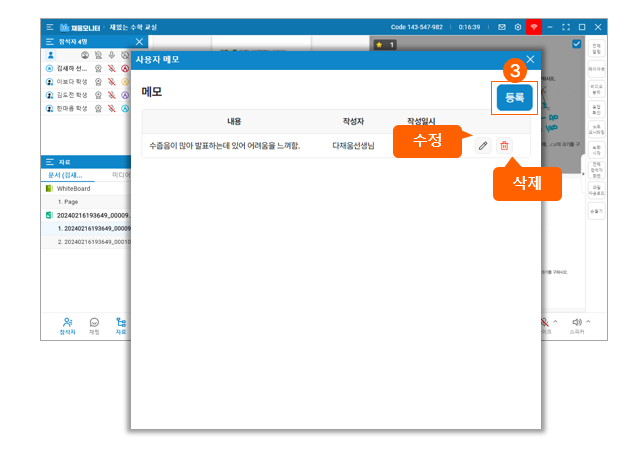The height and width of the screenshot is (463, 636).
Task: Open the 자료 panel hamburger menu
Action: [49, 161]
